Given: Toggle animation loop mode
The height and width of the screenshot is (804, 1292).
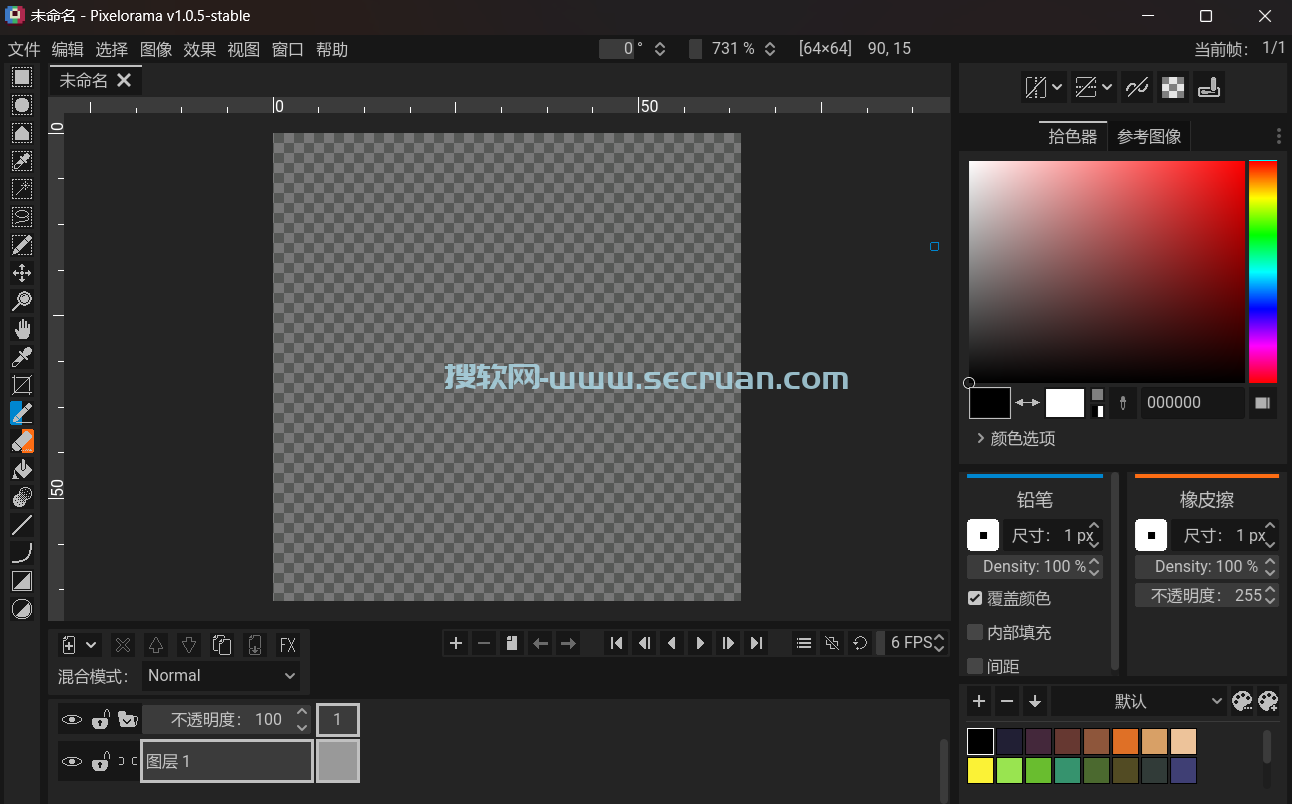Looking at the screenshot, I should tap(860, 643).
